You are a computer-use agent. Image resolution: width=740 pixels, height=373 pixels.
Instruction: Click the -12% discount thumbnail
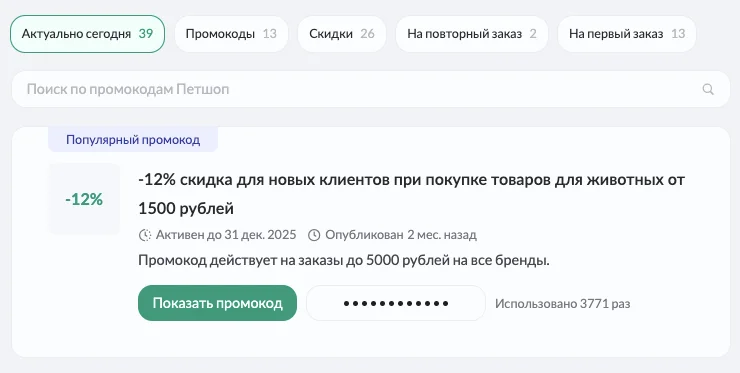(84, 199)
